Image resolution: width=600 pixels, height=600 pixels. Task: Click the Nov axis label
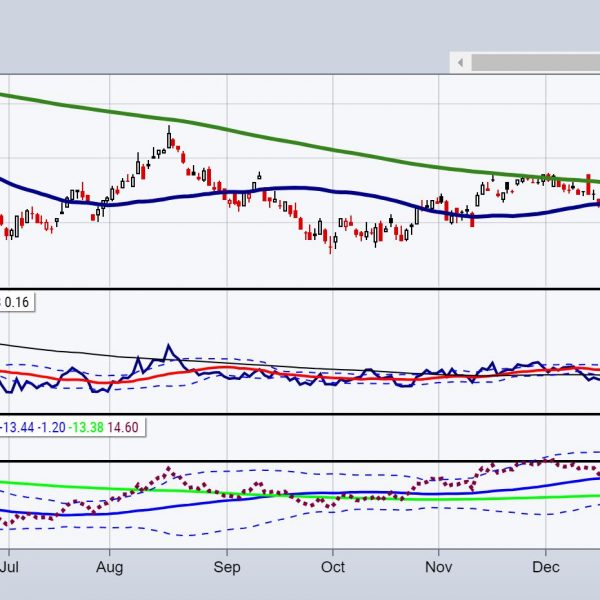click(x=439, y=567)
